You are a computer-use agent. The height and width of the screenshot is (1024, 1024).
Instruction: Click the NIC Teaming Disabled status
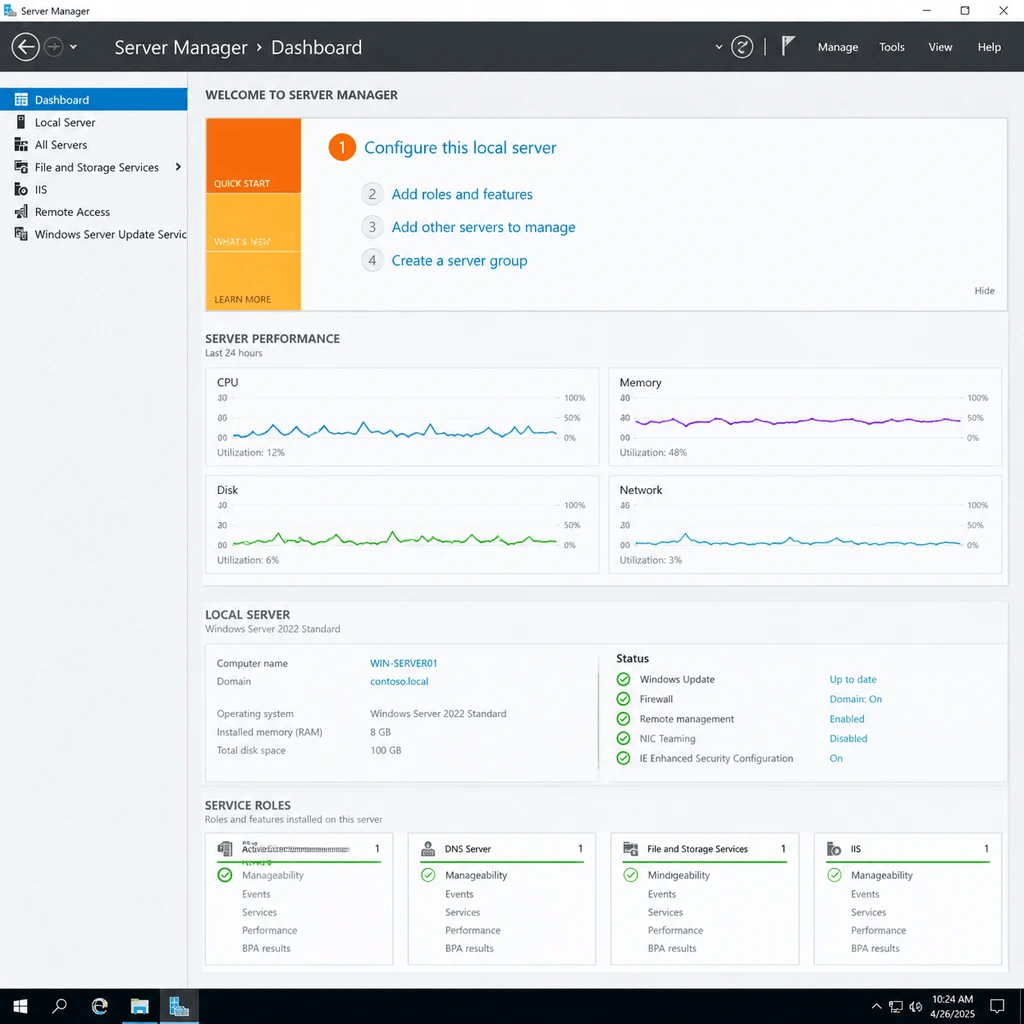tap(848, 739)
